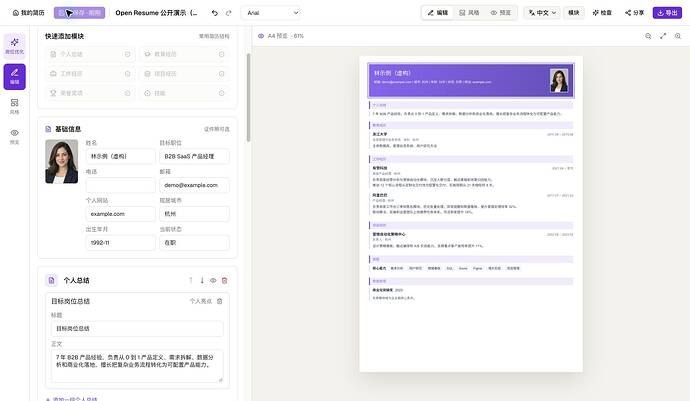Open the 证件照 options link in 基础信息
The height and width of the screenshot is (401, 690).
coord(217,129)
